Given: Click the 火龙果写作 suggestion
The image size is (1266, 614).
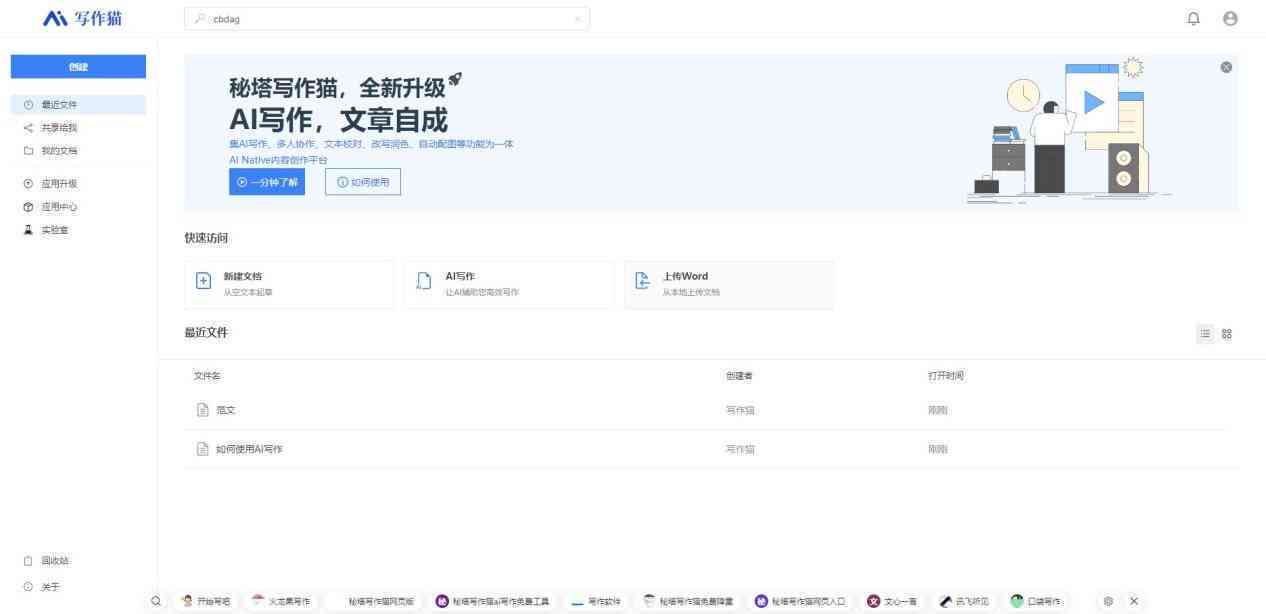Looking at the screenshot, I should [x=281, y=601].
